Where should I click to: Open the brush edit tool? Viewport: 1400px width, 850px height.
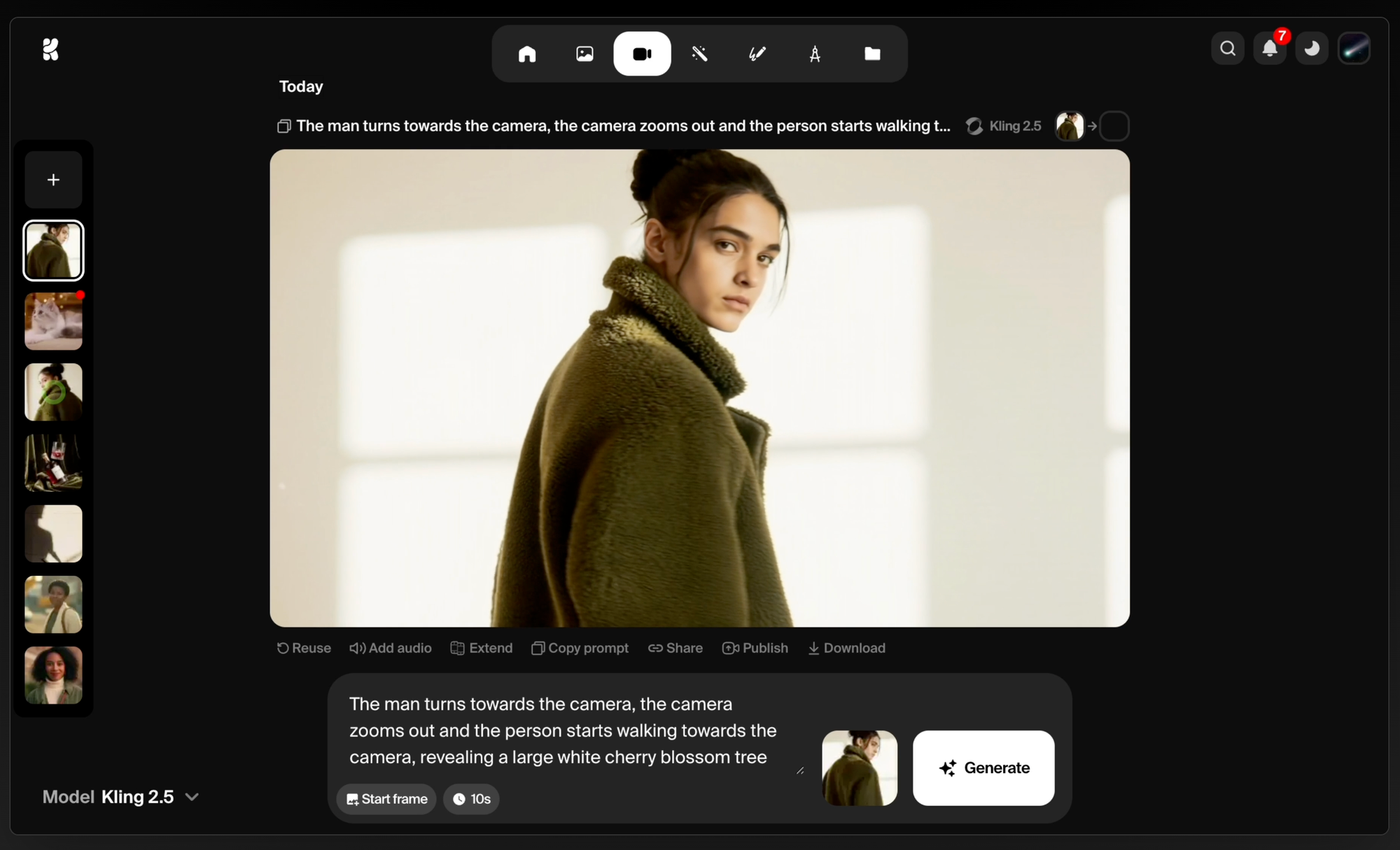(x=757, y=54)
